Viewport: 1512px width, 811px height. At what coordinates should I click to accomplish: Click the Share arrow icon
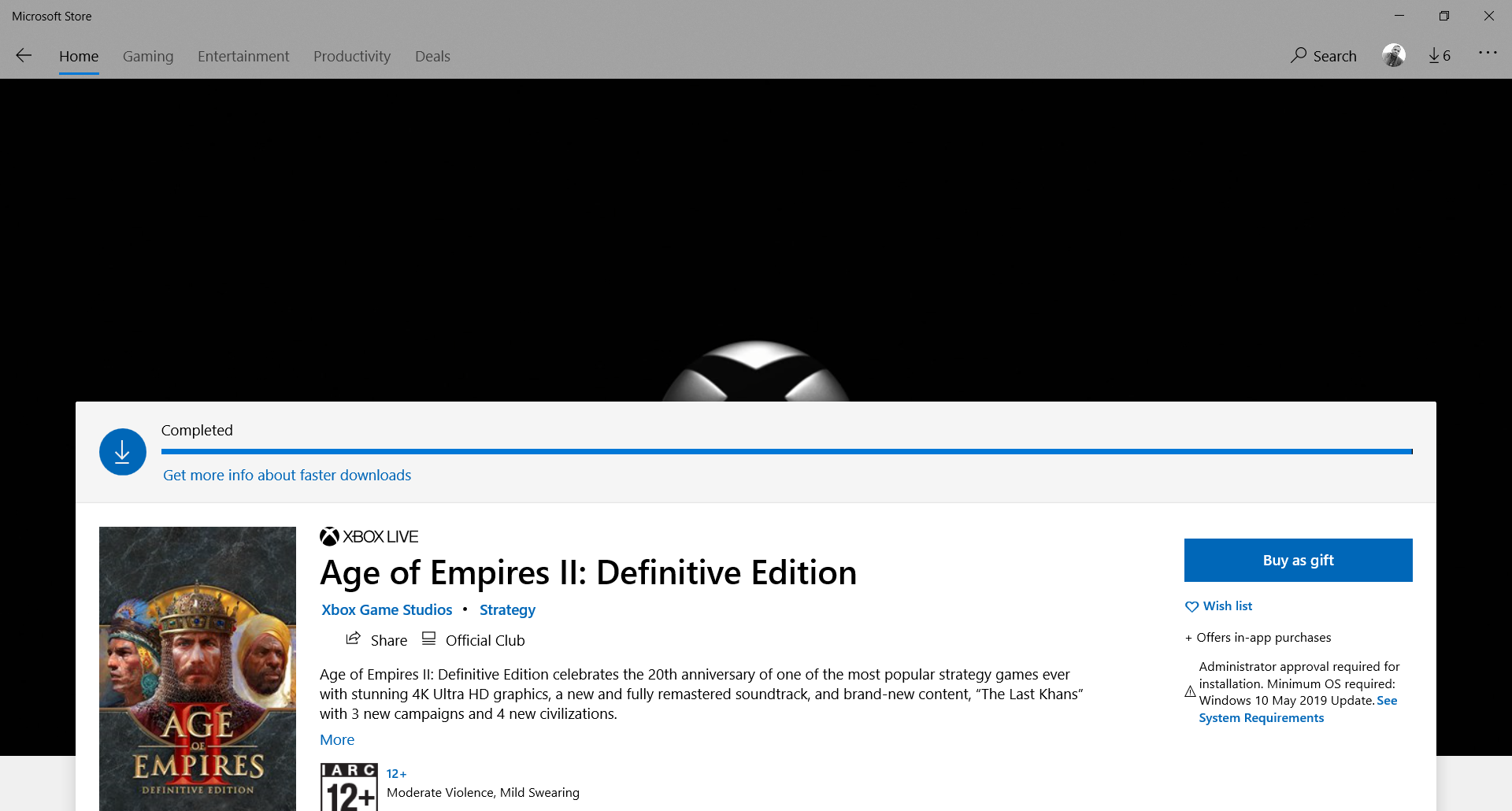click(x=354, y=639)
